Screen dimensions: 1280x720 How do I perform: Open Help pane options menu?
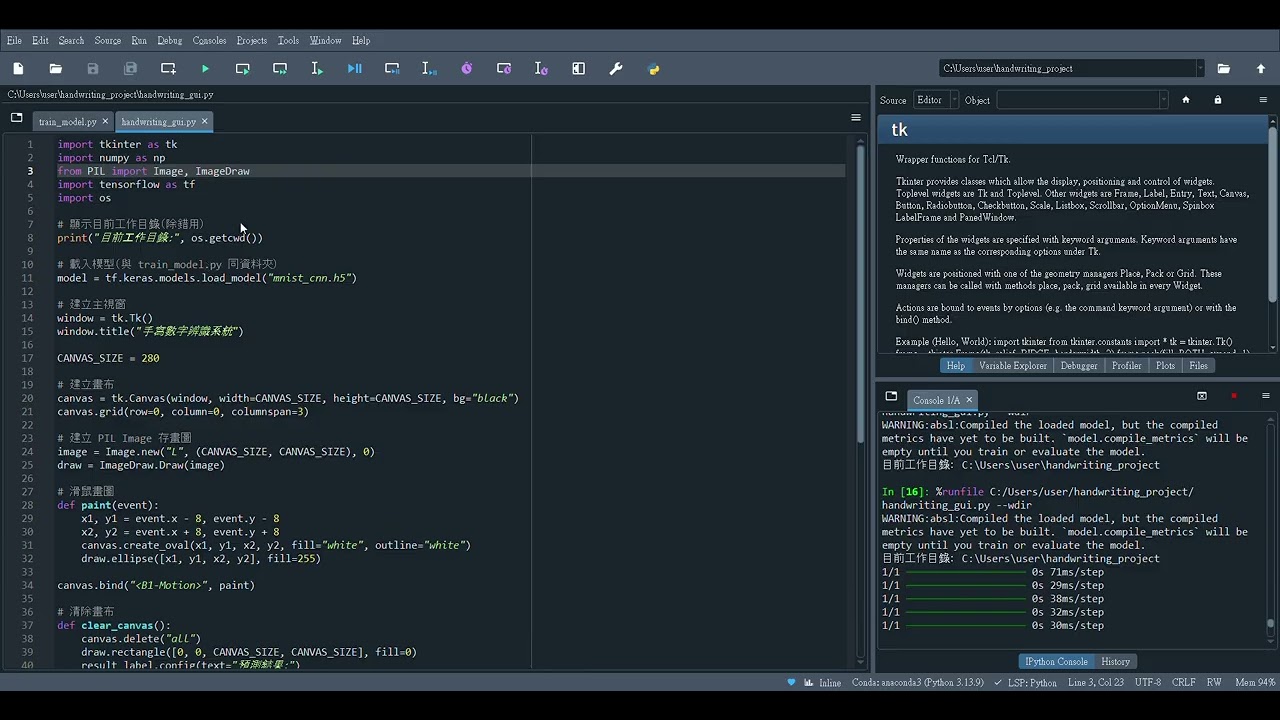point(1264,100)
